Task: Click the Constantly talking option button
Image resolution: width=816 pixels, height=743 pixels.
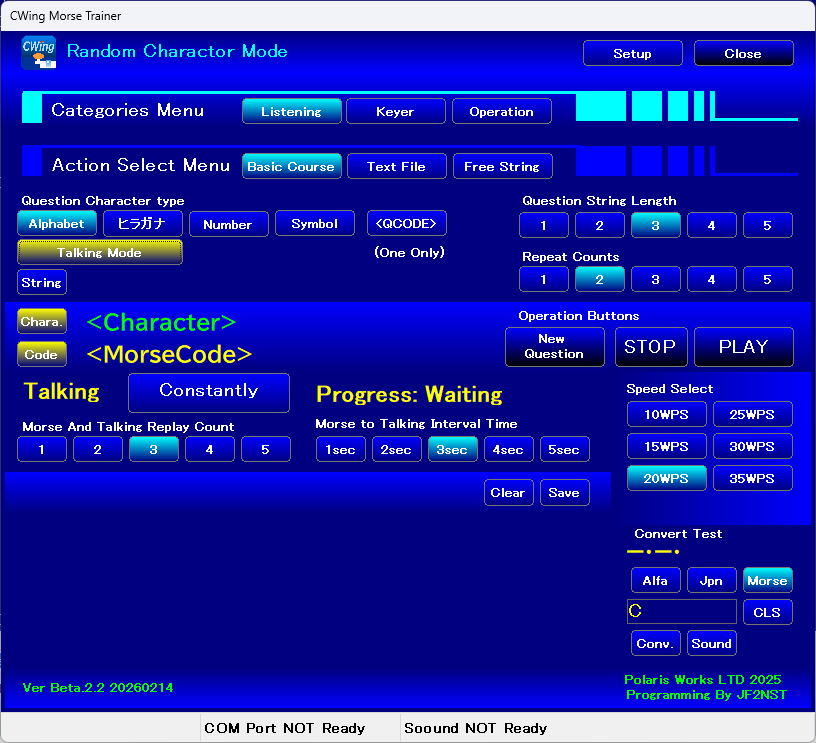Action: click(209, 392)
